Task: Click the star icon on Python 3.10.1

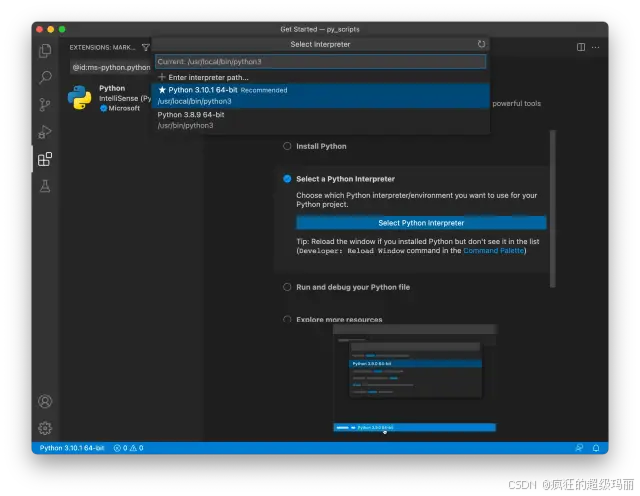Action: (162, 90)
